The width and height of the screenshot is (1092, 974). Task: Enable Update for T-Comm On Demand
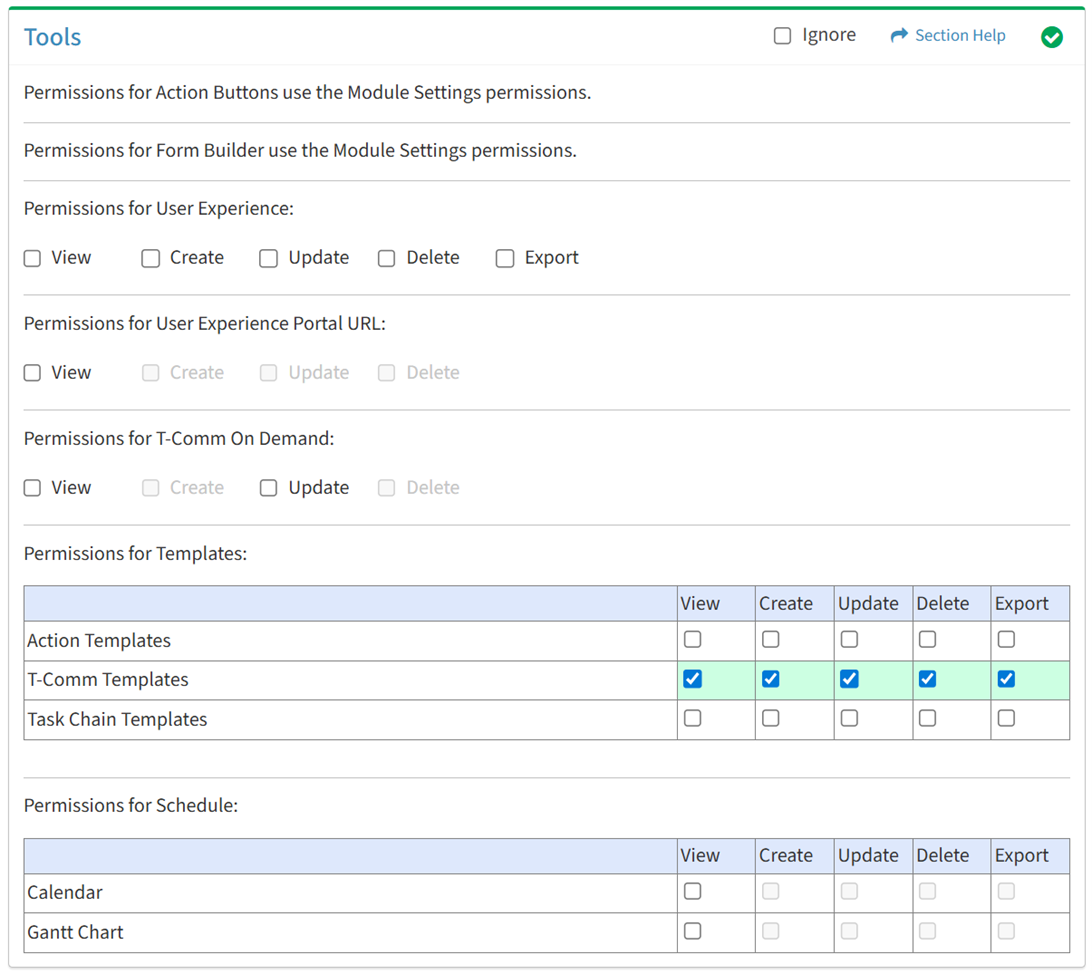pyautogui.click(x=268, y=488)
